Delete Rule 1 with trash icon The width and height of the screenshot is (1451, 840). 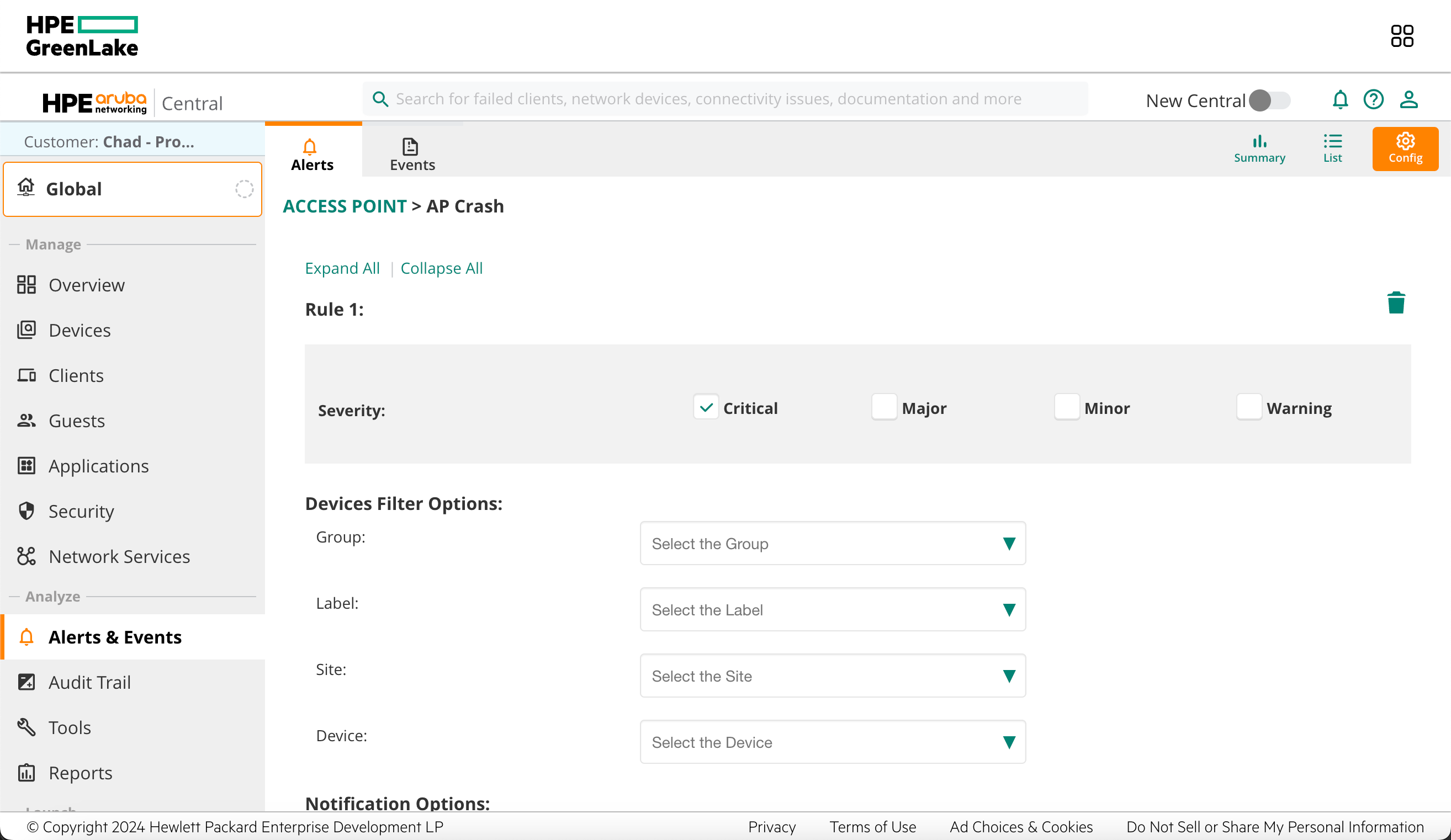point(1395,302)
